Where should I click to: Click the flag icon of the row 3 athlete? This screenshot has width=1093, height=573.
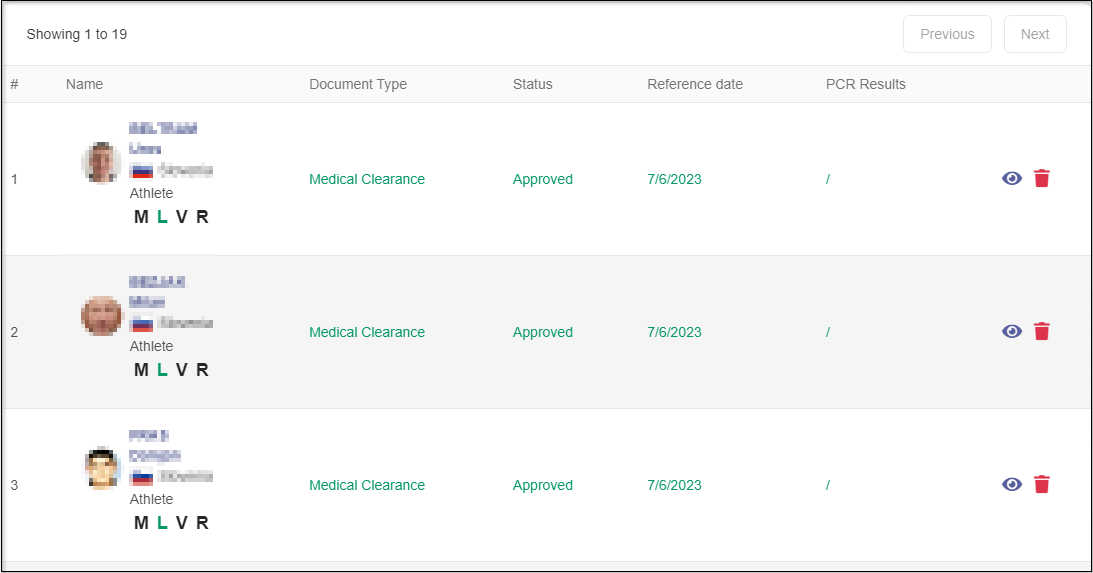(142, 477)
